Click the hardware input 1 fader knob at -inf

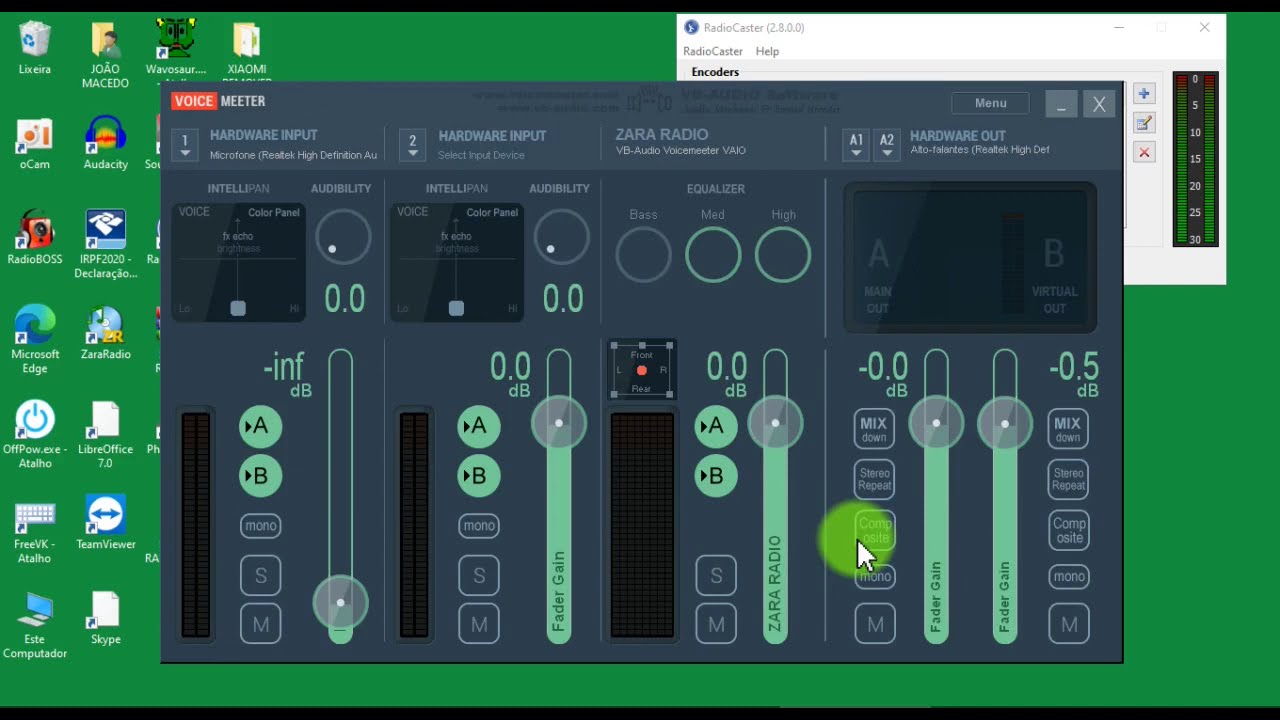pyautogui.click(x=340, y=603)
